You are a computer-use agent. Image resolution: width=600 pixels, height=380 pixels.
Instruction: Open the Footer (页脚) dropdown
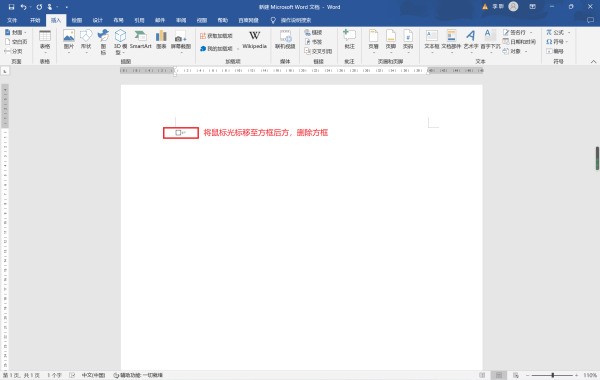pos(391,41)
